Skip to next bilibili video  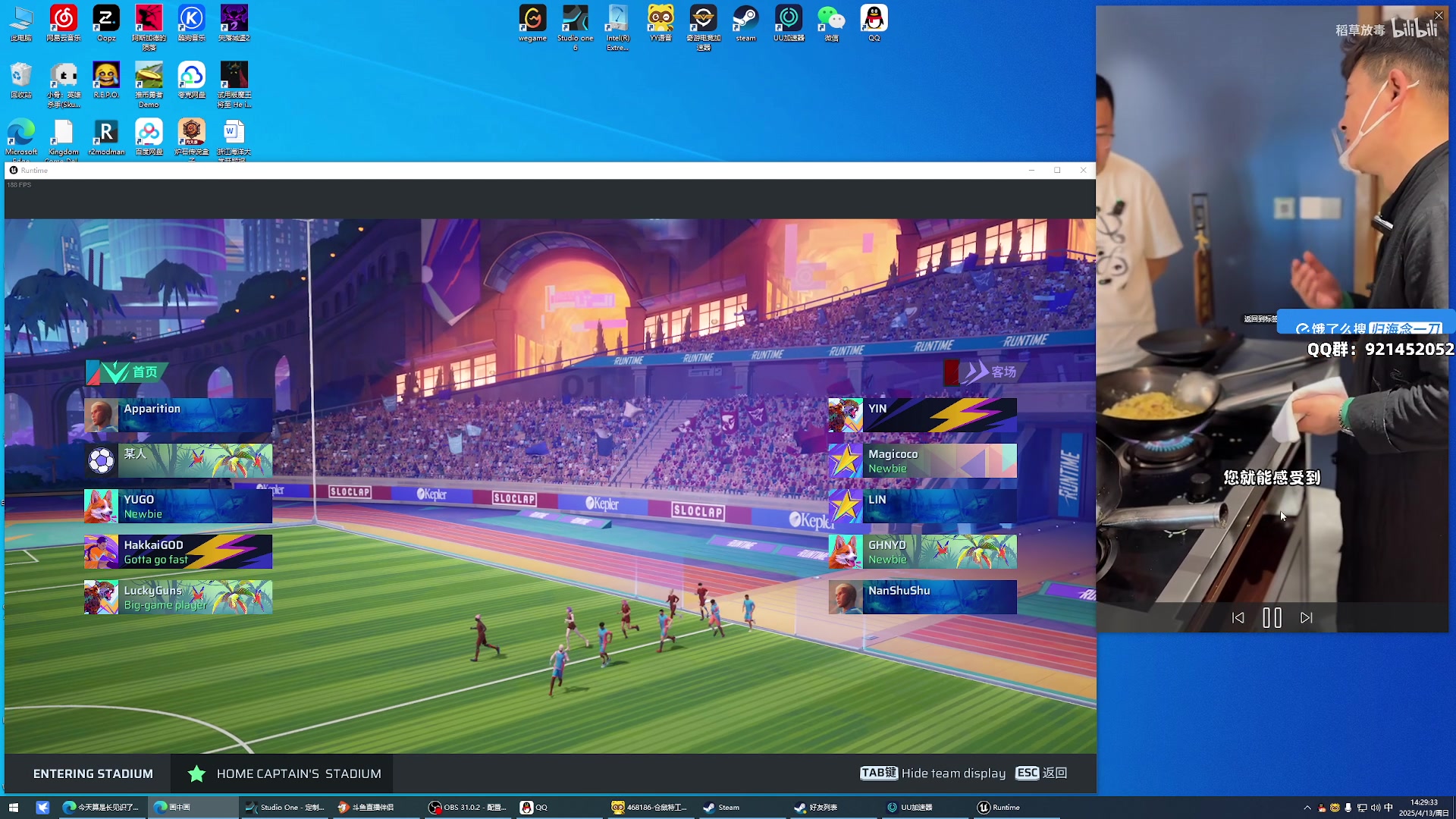coord(1306,618)
